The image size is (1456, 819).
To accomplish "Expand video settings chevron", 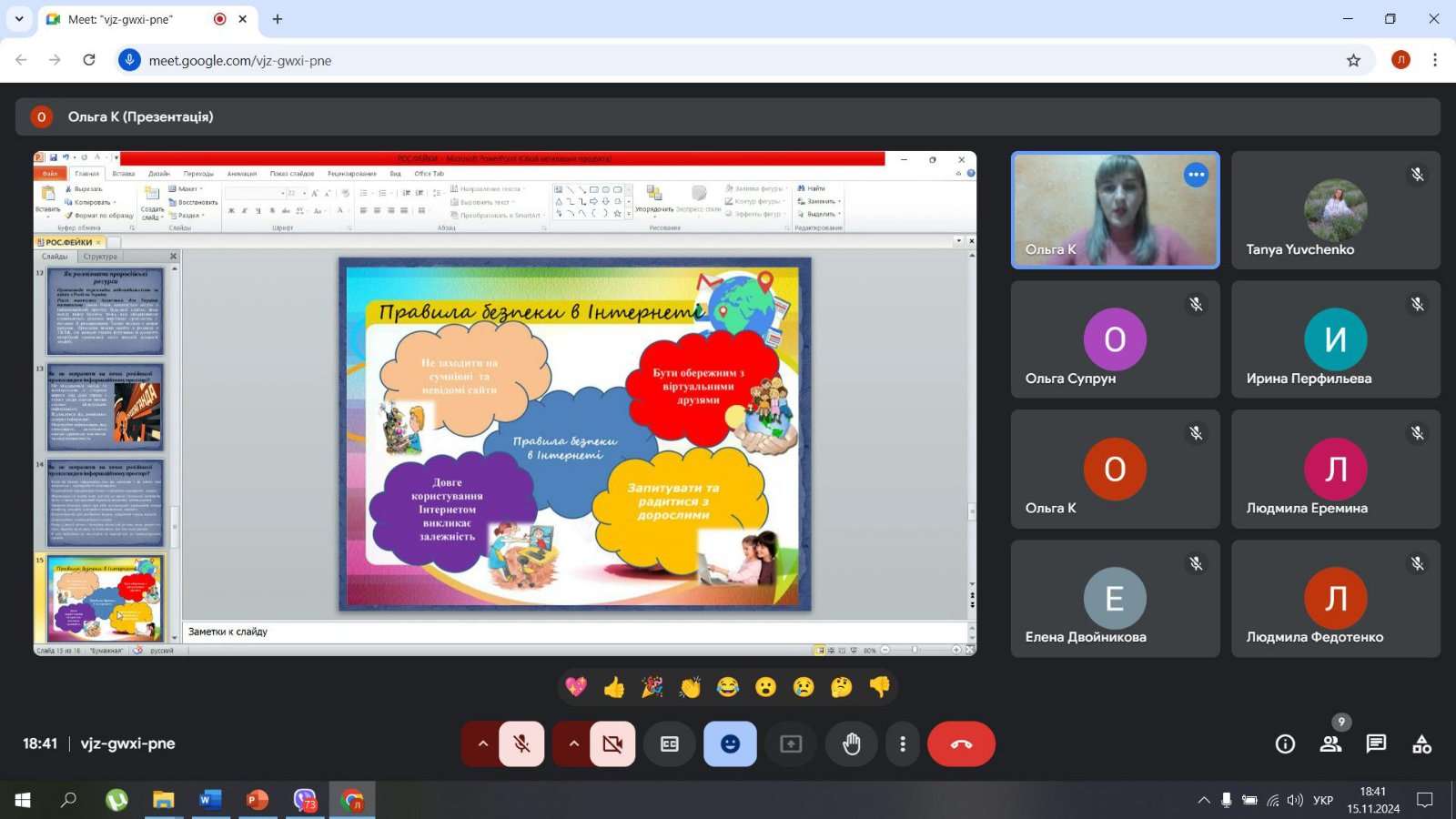I will tap(573, 744).
